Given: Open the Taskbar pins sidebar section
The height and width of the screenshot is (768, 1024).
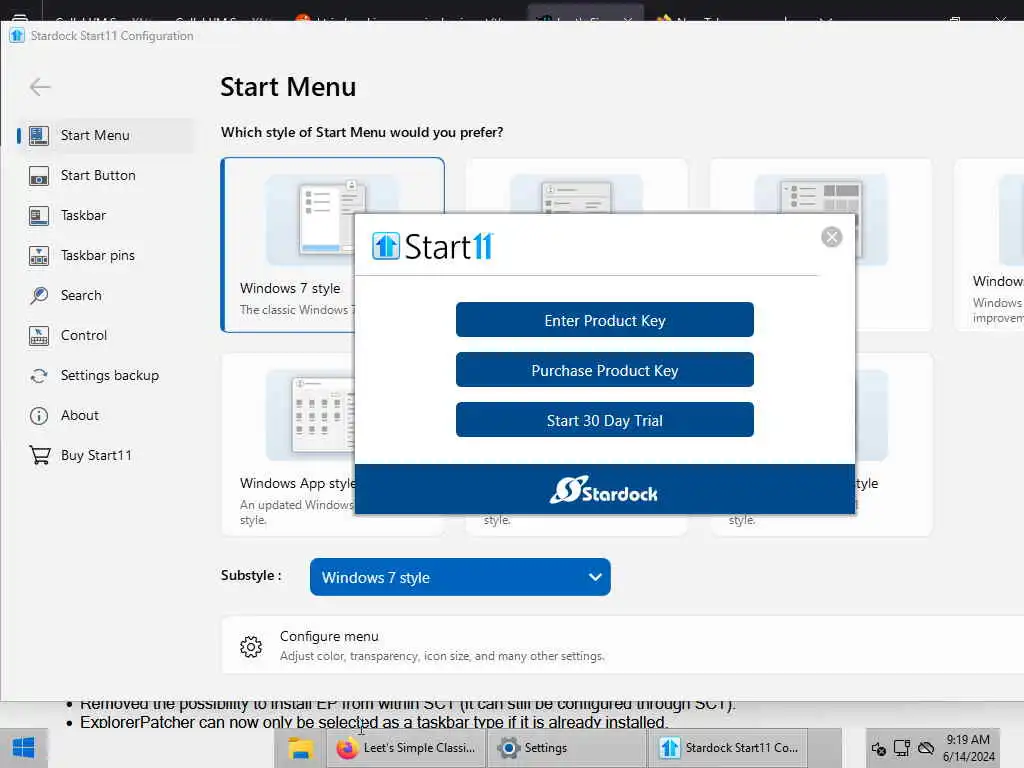Looking at the screenshot, I should click(x=106, y=255).
